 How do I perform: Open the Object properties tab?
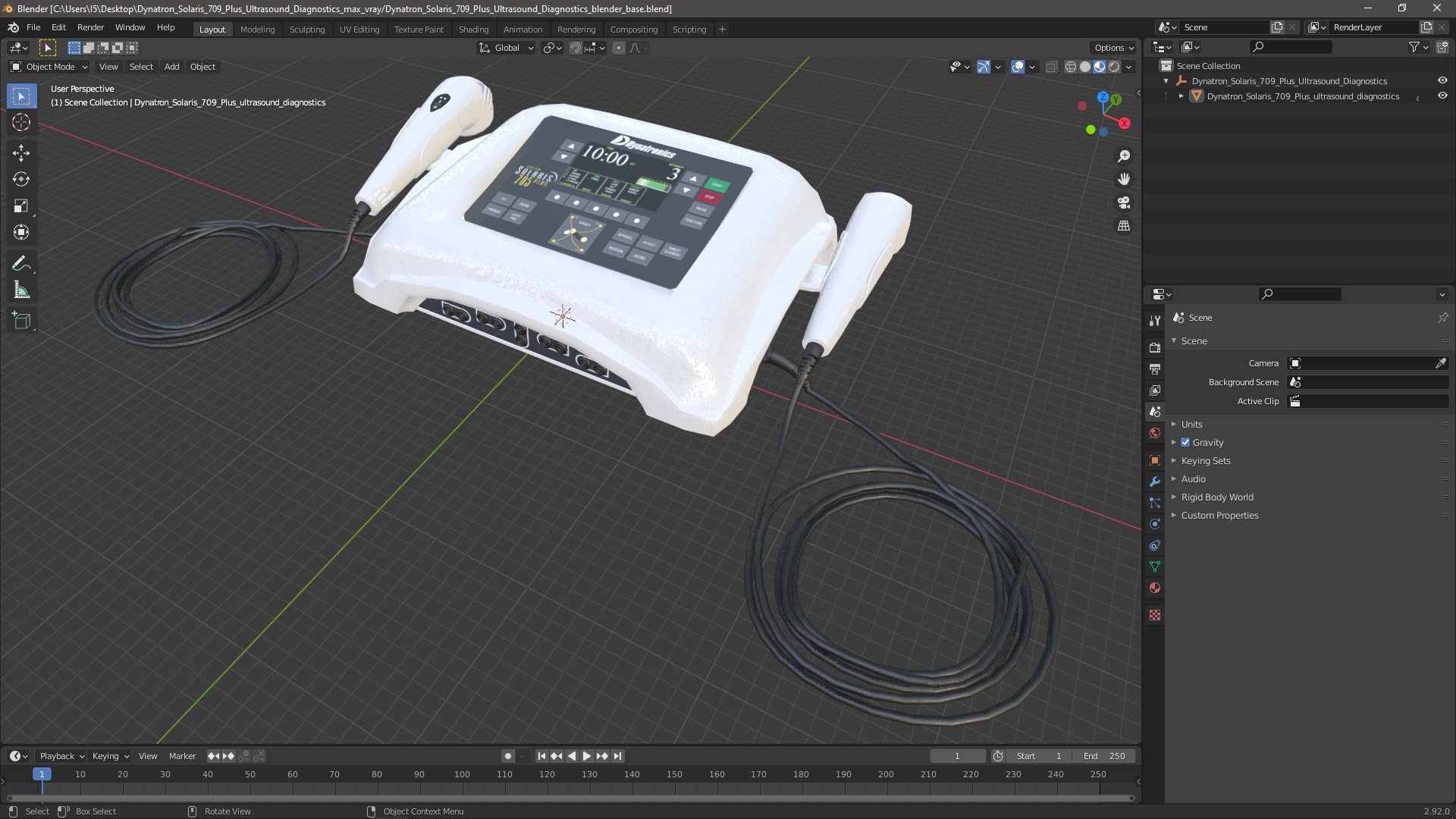point(1155,460)
